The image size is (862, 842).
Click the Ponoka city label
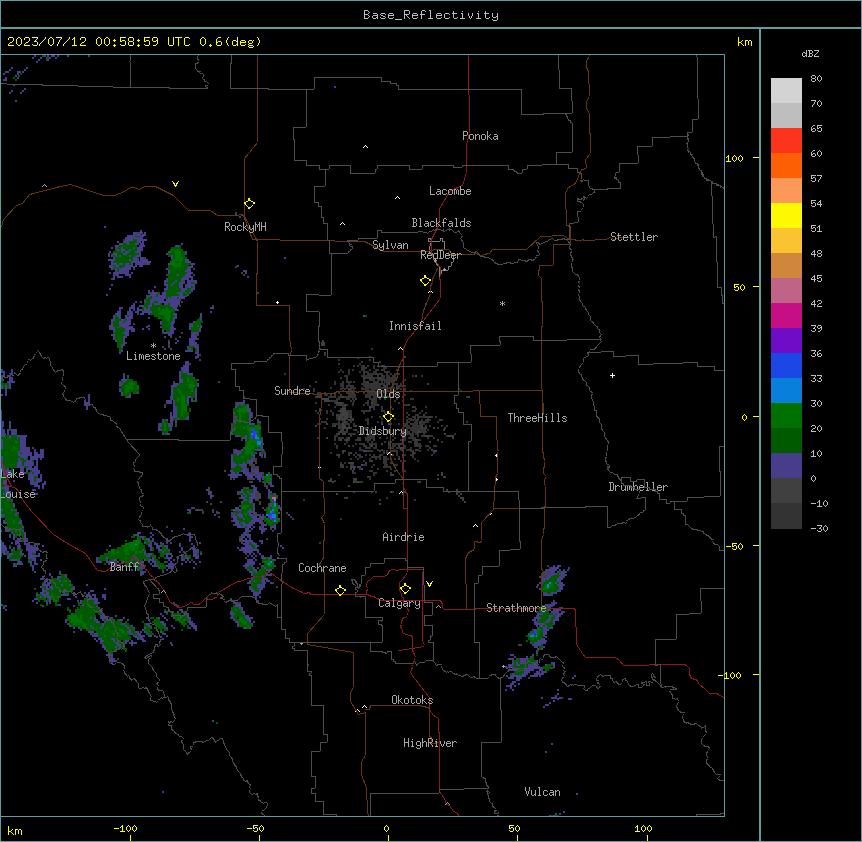pyautogui.click(x=480, y=136)
